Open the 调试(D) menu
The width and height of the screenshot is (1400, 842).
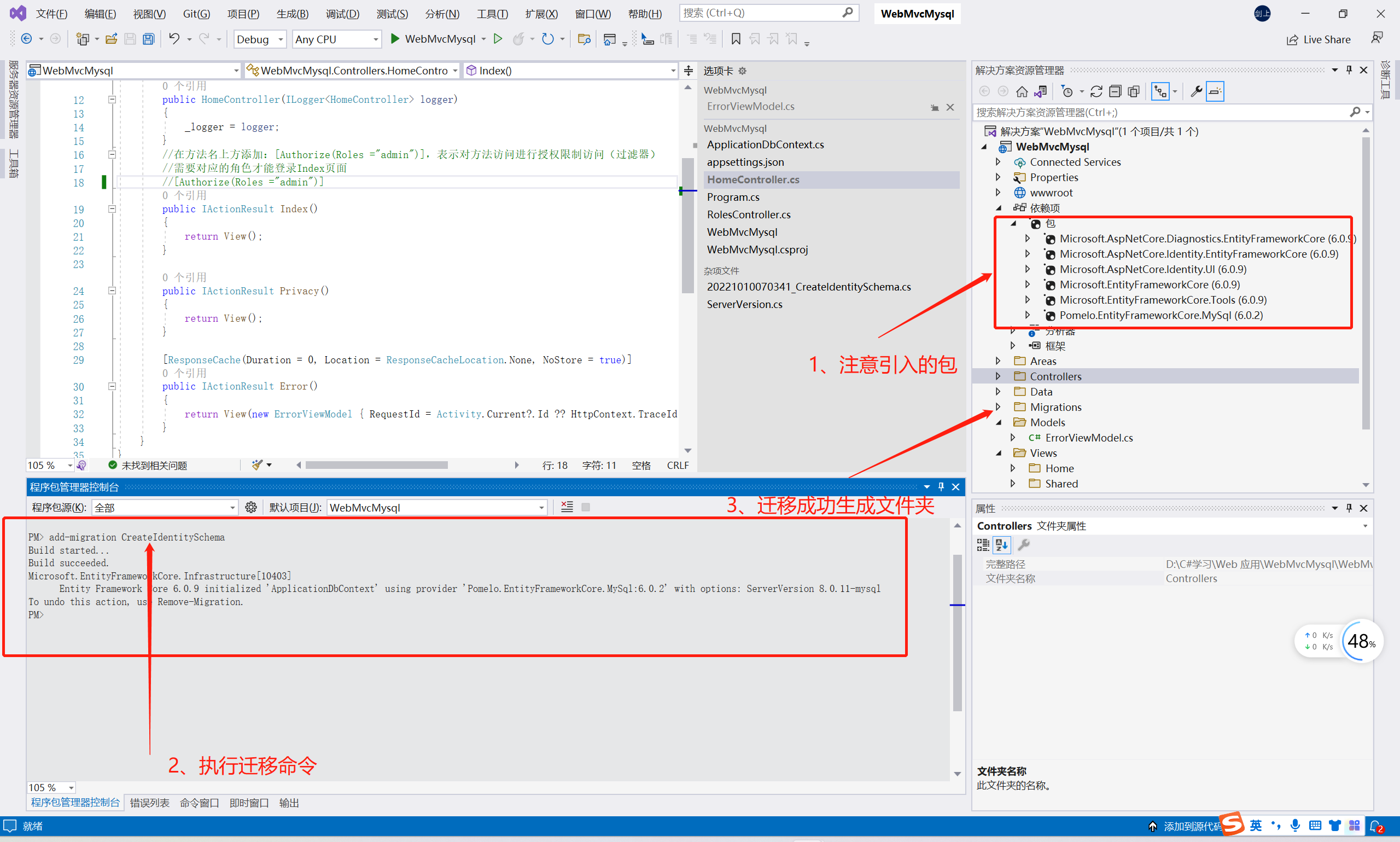tap(342, 14)
